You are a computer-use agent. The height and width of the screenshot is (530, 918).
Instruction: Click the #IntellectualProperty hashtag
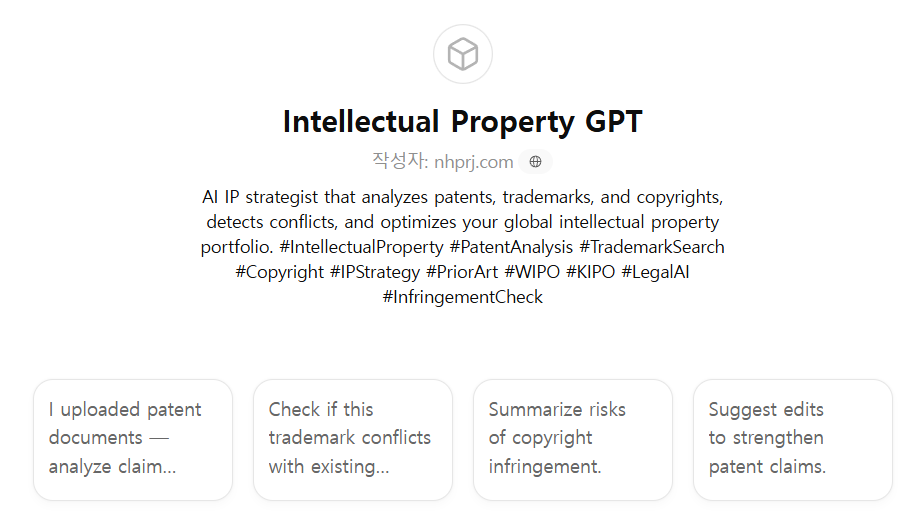pos(361,247)
